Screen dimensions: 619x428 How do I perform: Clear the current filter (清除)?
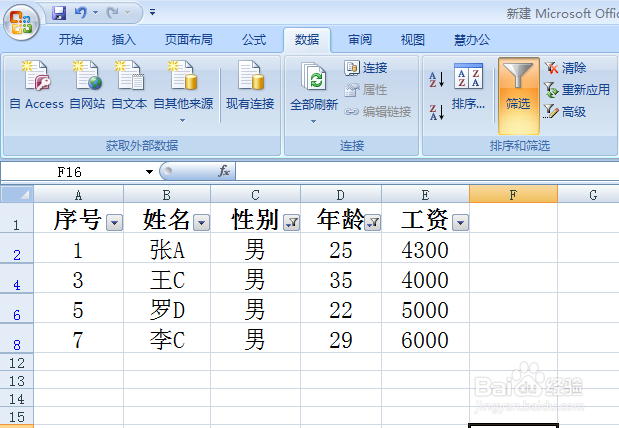[x=565, y=68]
